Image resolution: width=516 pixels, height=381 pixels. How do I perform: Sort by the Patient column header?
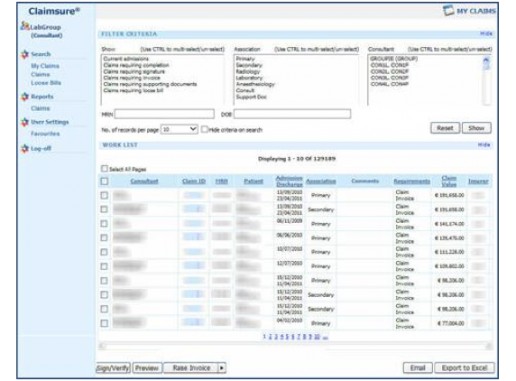tap(253, 181)
